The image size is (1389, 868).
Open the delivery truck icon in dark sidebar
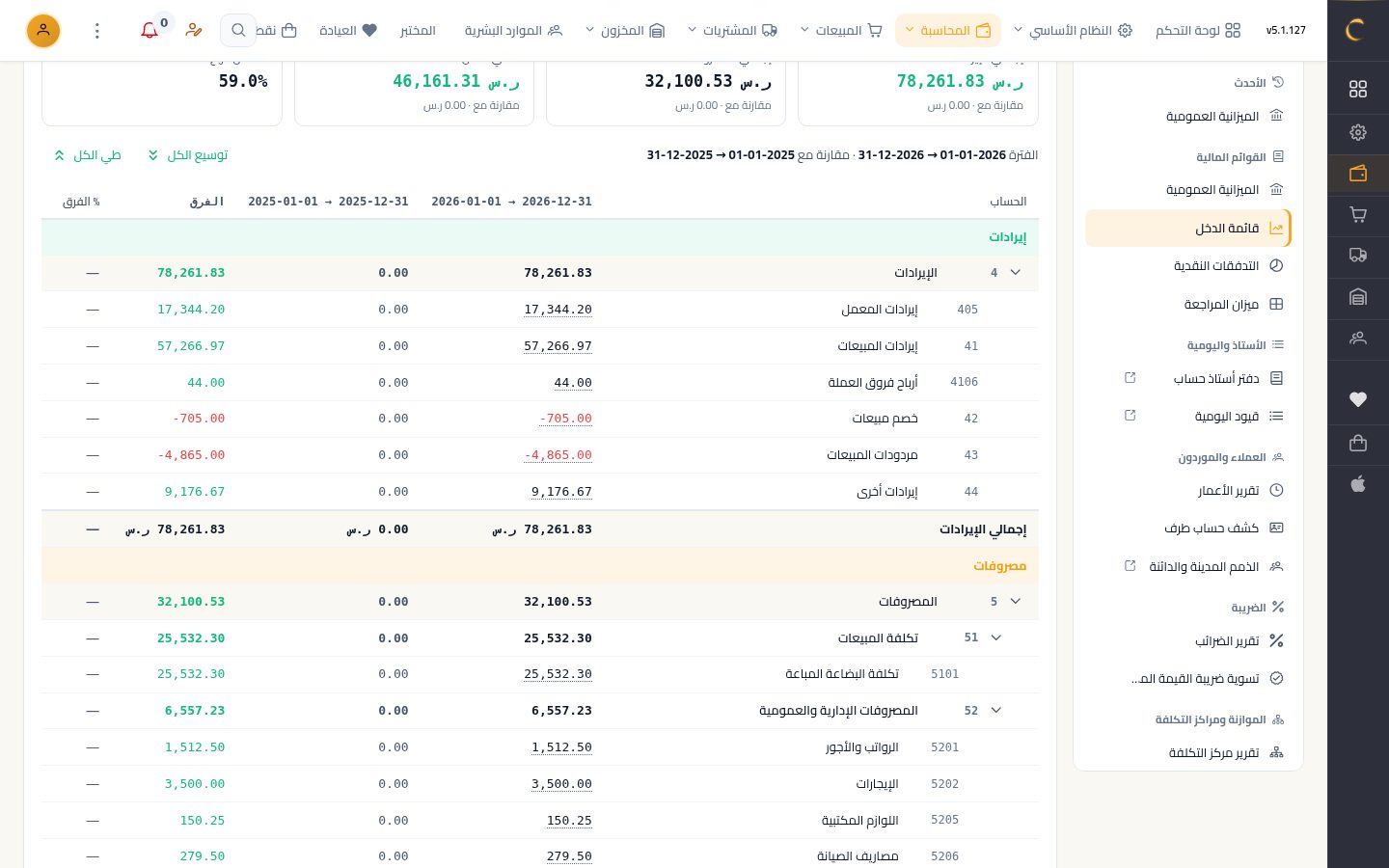point(1358,256)
